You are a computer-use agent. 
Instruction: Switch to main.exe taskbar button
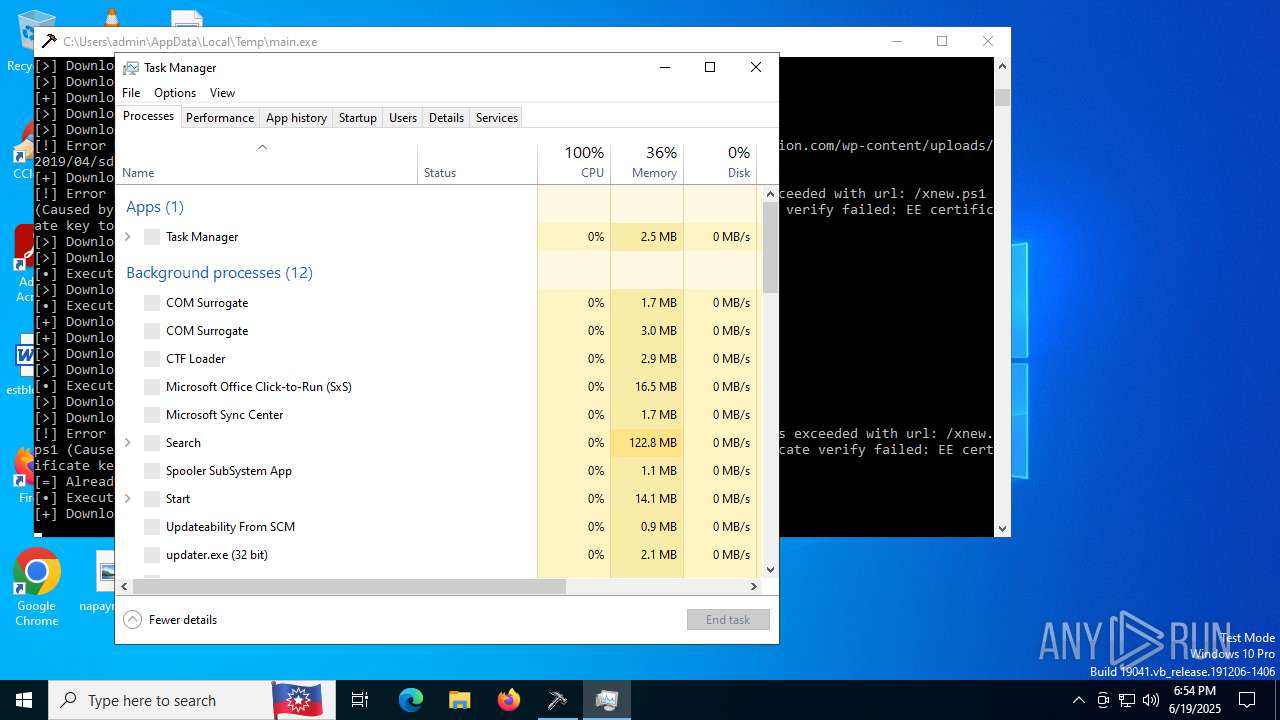pyautogui.click(x=558, y=700)
